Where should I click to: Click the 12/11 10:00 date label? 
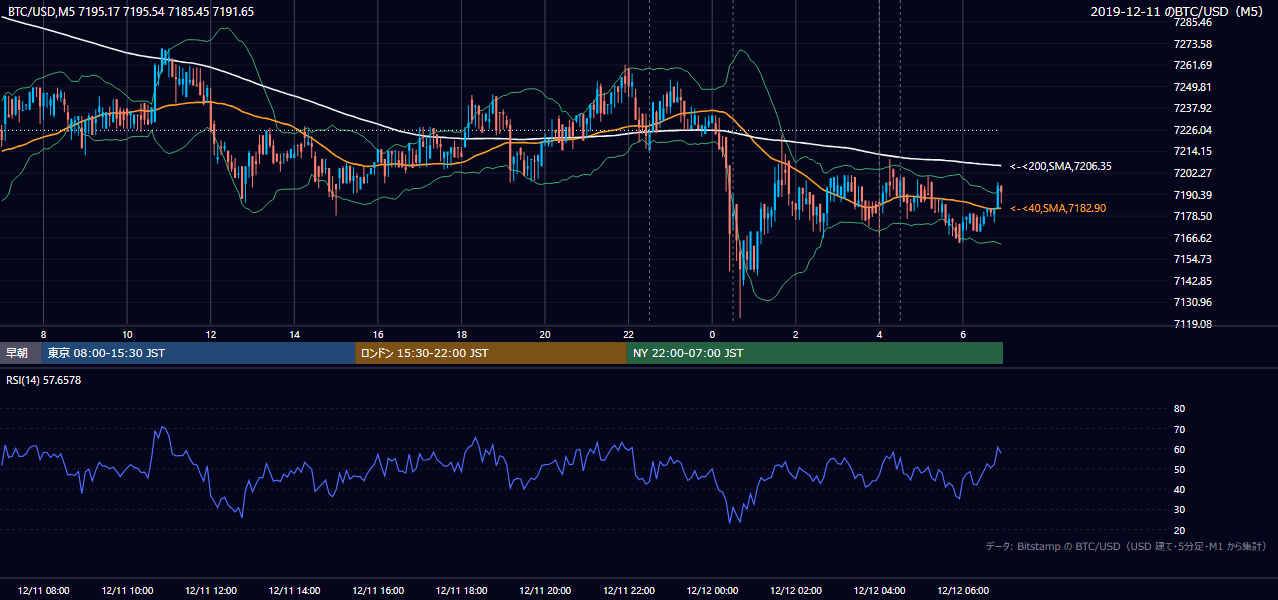(x=127, y=591)
